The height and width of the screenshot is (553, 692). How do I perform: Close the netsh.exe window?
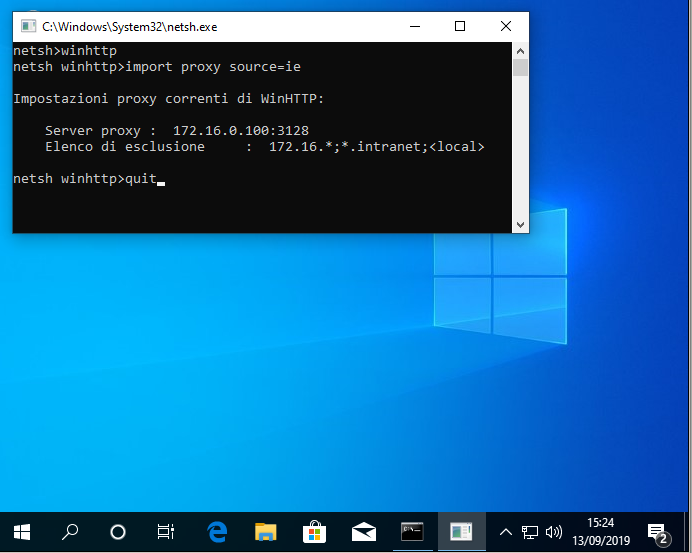pyautogui.click(x=506, y=26)
